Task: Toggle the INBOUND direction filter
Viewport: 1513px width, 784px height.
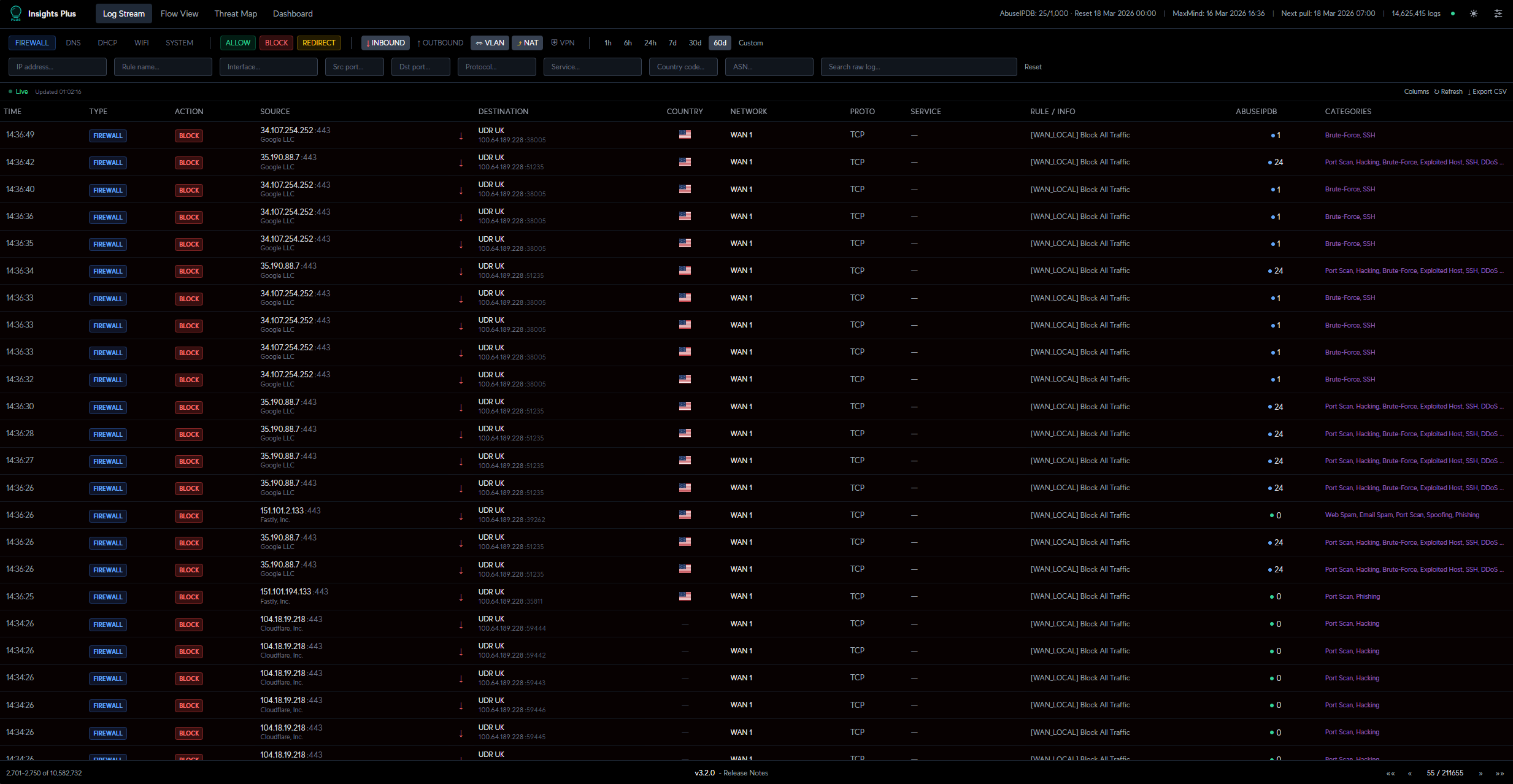Action: pos(385,43)
